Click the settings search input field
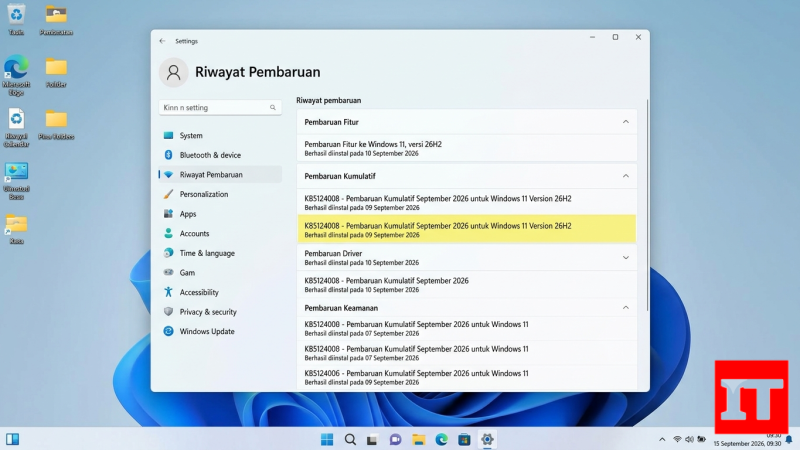 click(220, 108)
